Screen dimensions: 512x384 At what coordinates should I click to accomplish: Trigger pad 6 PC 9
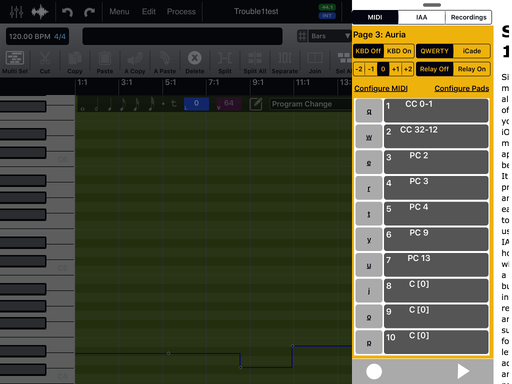pyautogui.click(x=436, y=239)
